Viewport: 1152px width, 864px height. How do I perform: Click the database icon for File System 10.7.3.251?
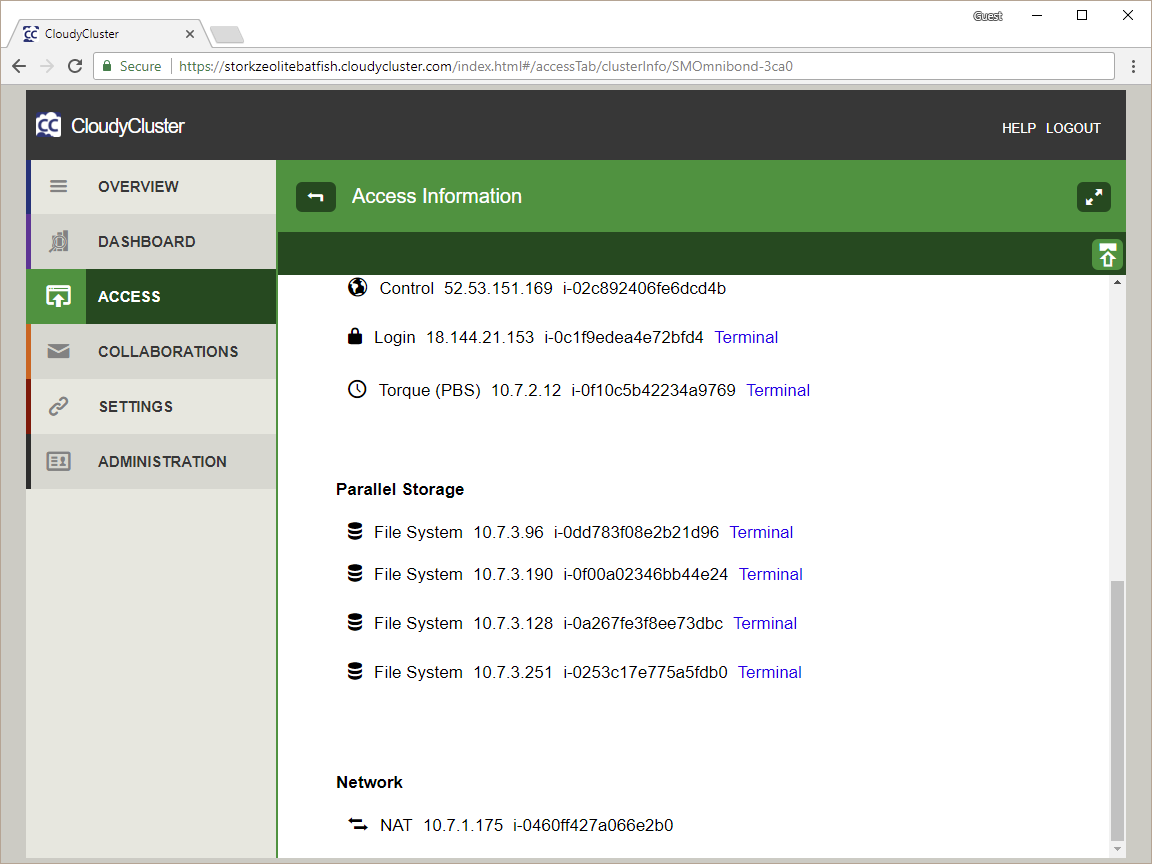click(x=355, y=672)
